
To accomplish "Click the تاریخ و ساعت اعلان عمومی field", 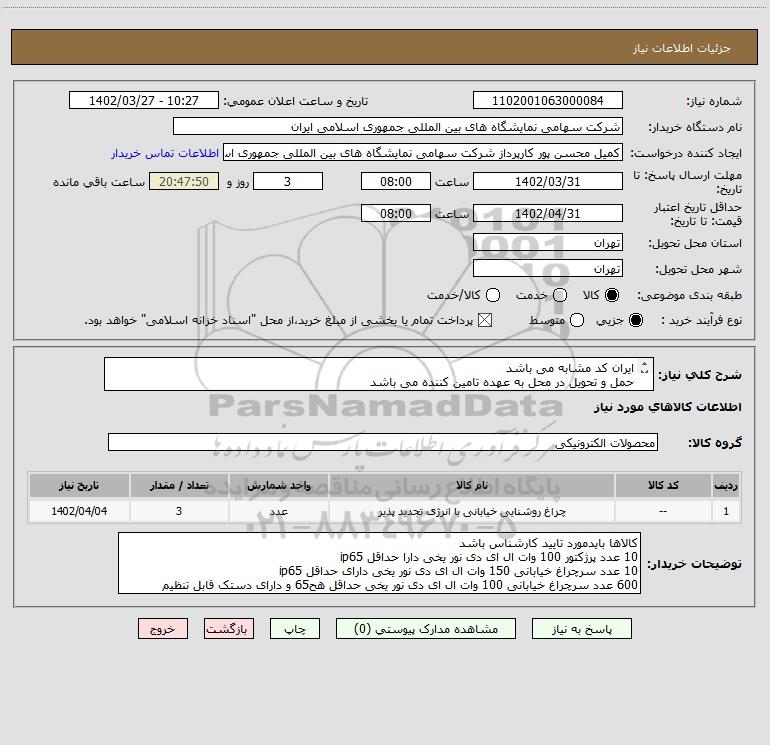I will click(x=144, y=101).
